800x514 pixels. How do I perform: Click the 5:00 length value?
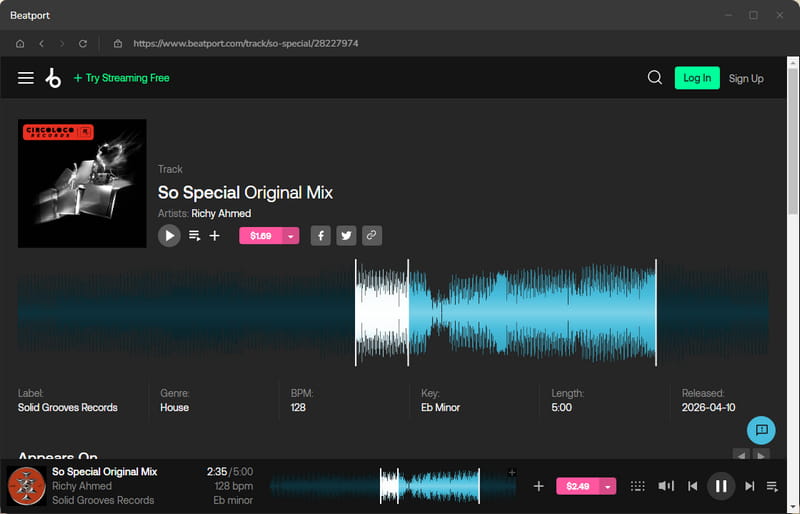coord(561,407)
